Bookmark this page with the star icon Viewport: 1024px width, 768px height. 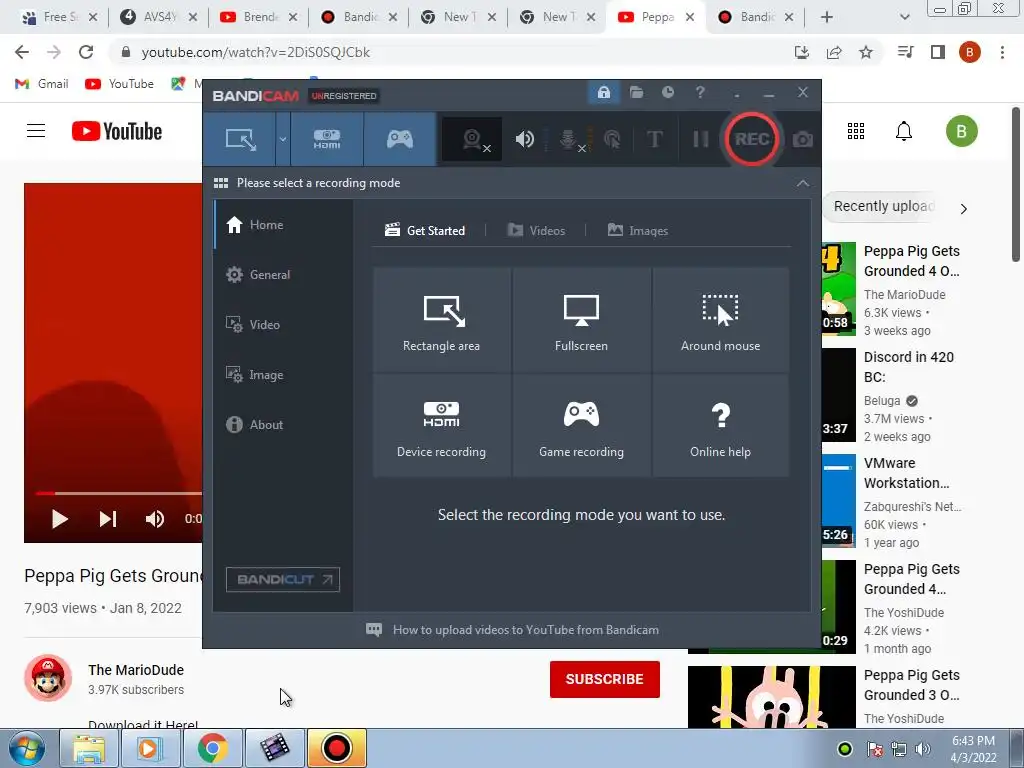click(866, 52)
